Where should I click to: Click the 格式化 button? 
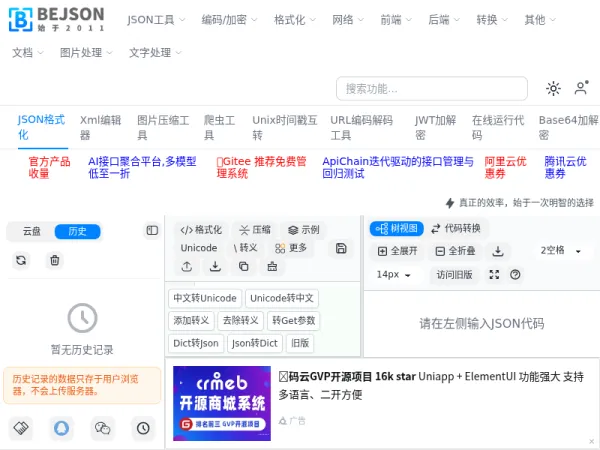pos(201,230)
